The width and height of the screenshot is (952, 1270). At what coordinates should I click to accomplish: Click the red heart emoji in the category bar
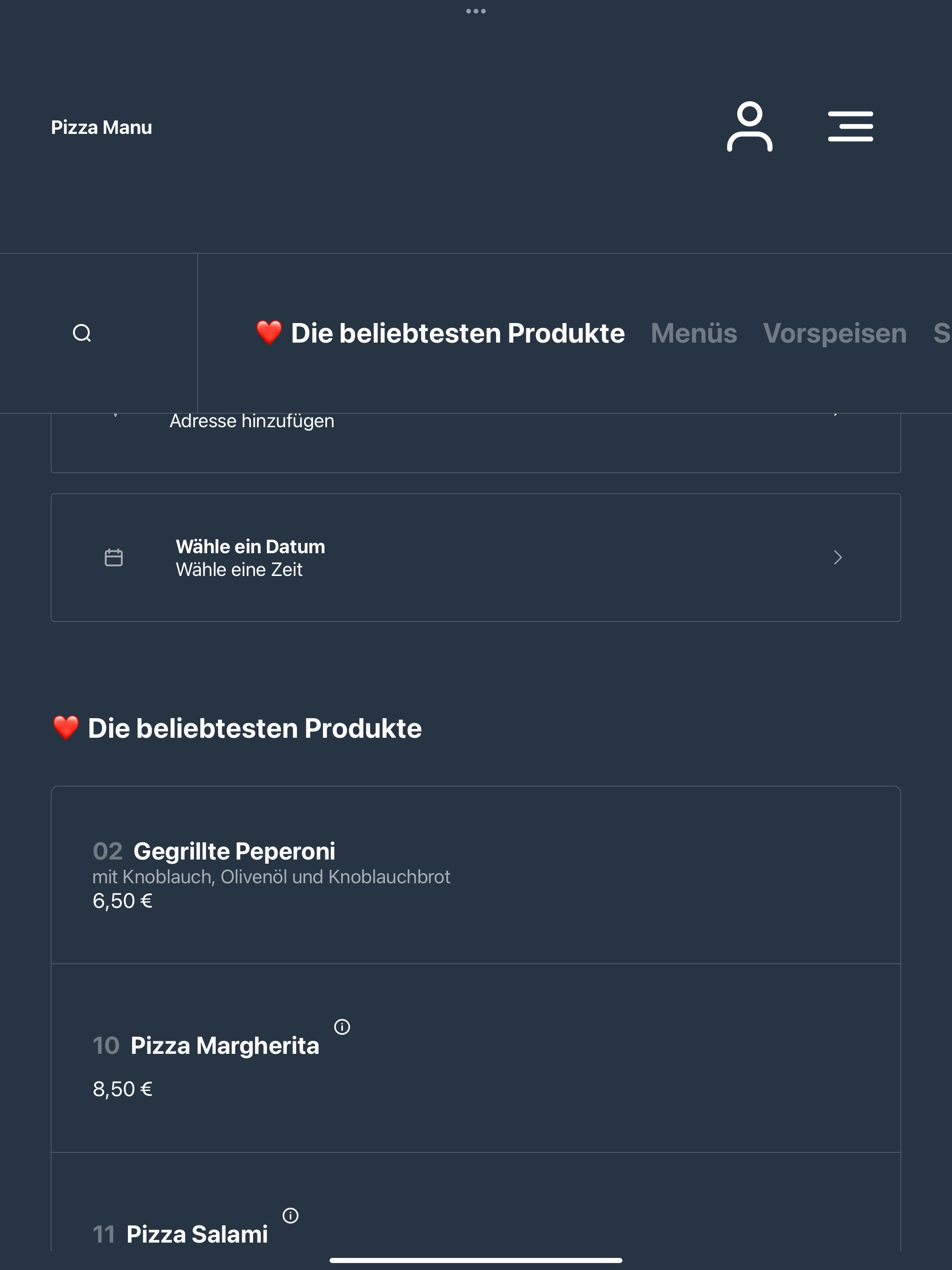[x=269, y=333]
